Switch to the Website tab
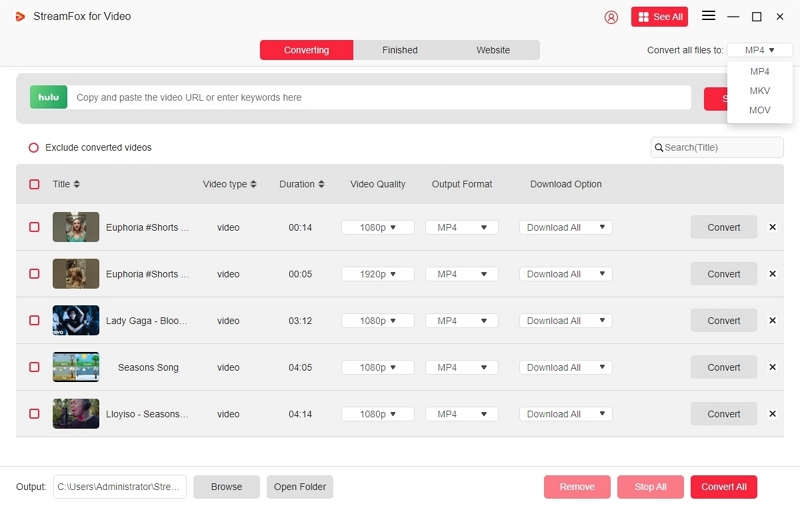Image resolution: width=800 pixels, height=506 pixels. point(493,50)
